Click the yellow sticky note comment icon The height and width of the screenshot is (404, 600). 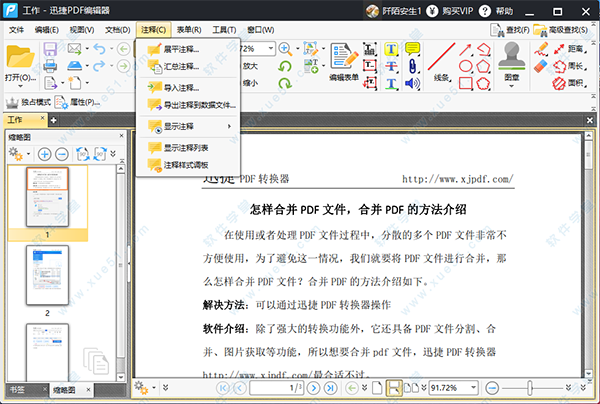click(412, 49)
